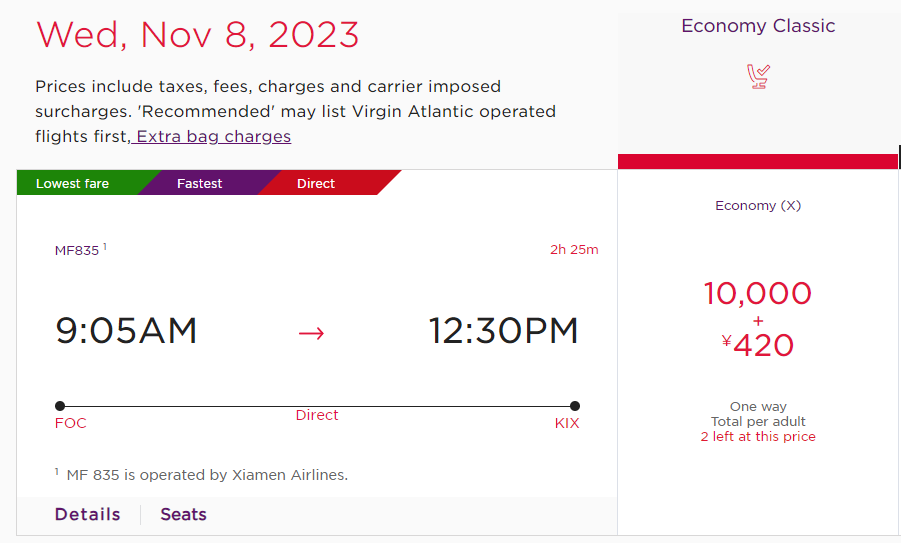Screen dimensions: 901x543
Task: View Seats for flight MF835
Action: pos(183,514)
